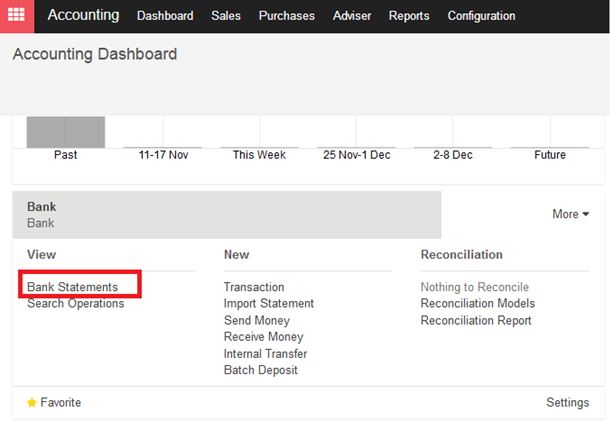Open Bank Statements link
The height and width of the screenshot is (421, 614).
pyautogui.click(x=72, y=287)
